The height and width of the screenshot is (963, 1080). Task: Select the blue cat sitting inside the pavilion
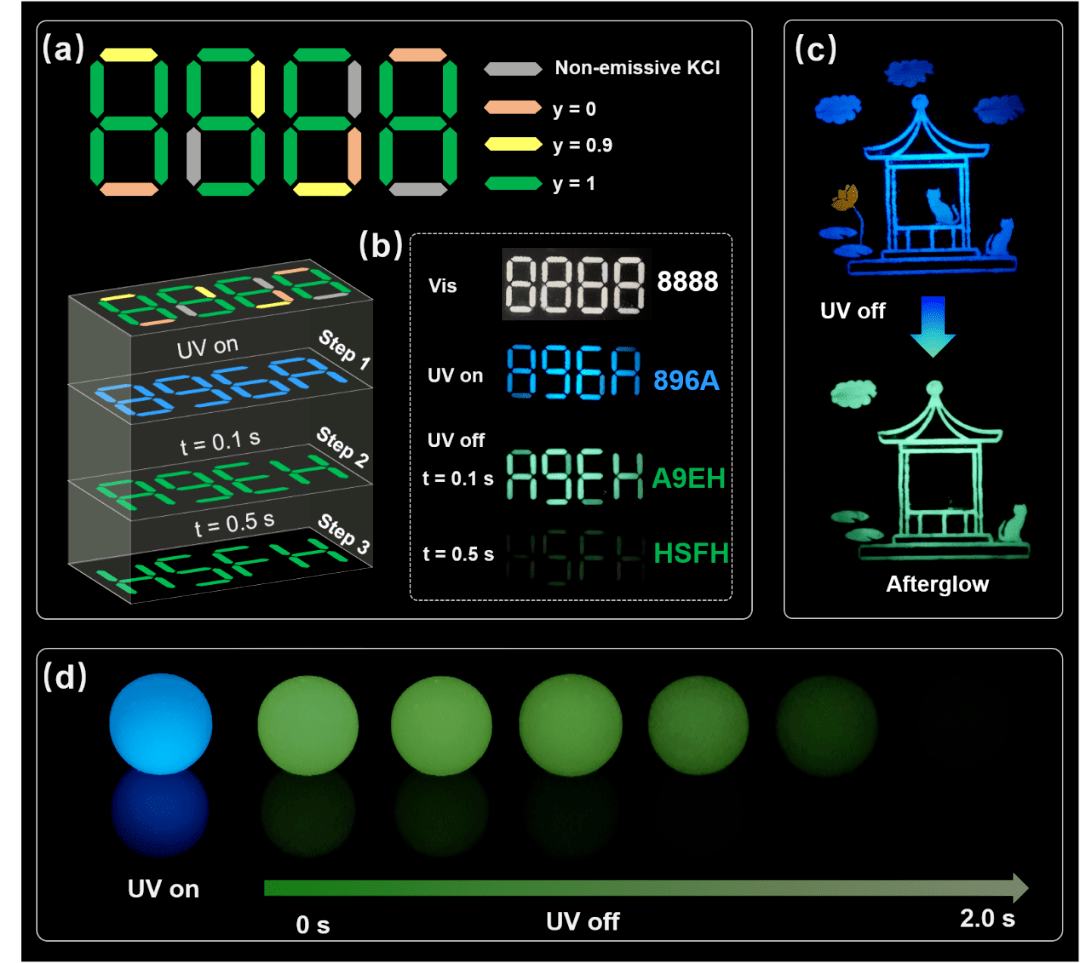pos(939,207)
